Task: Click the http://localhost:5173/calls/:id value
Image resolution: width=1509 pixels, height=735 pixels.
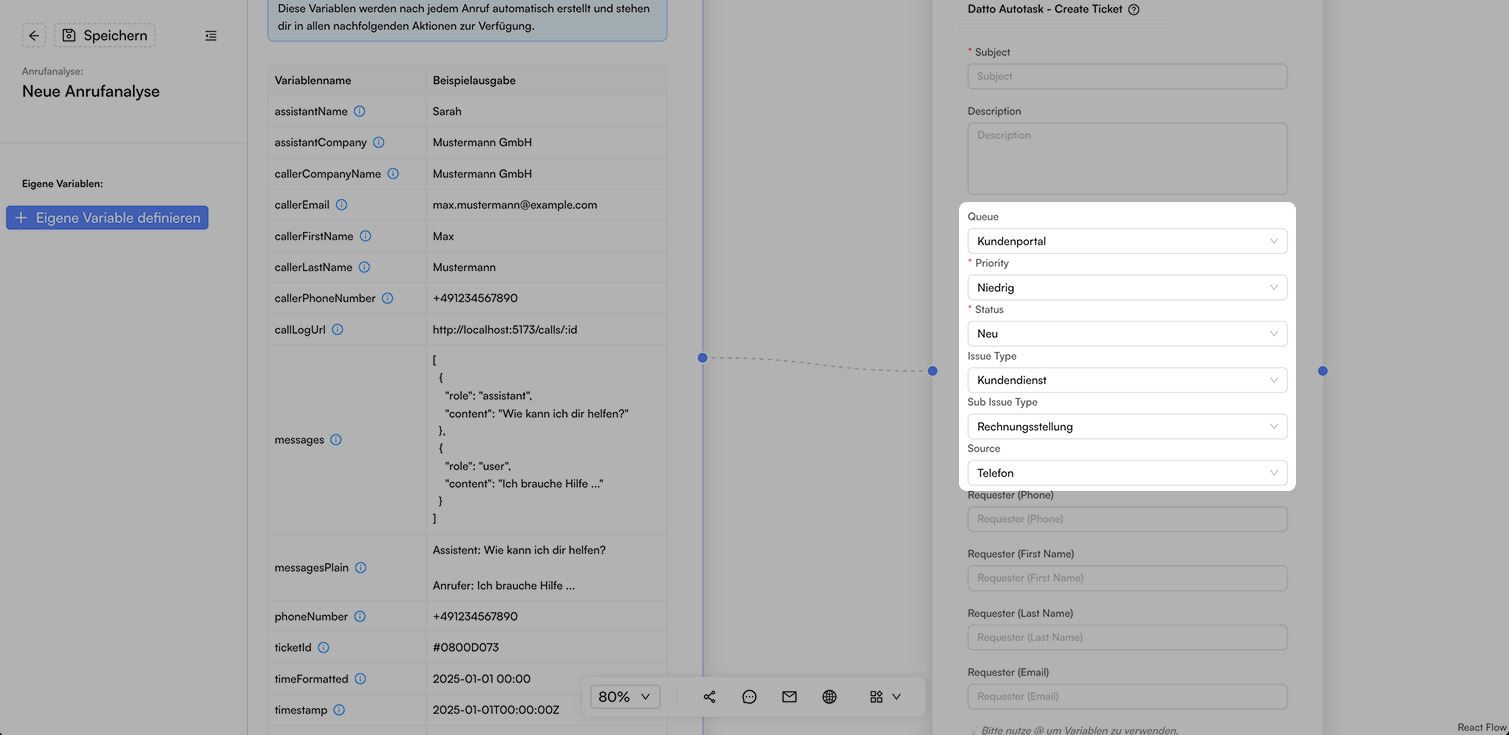Action: coord(505,329)
